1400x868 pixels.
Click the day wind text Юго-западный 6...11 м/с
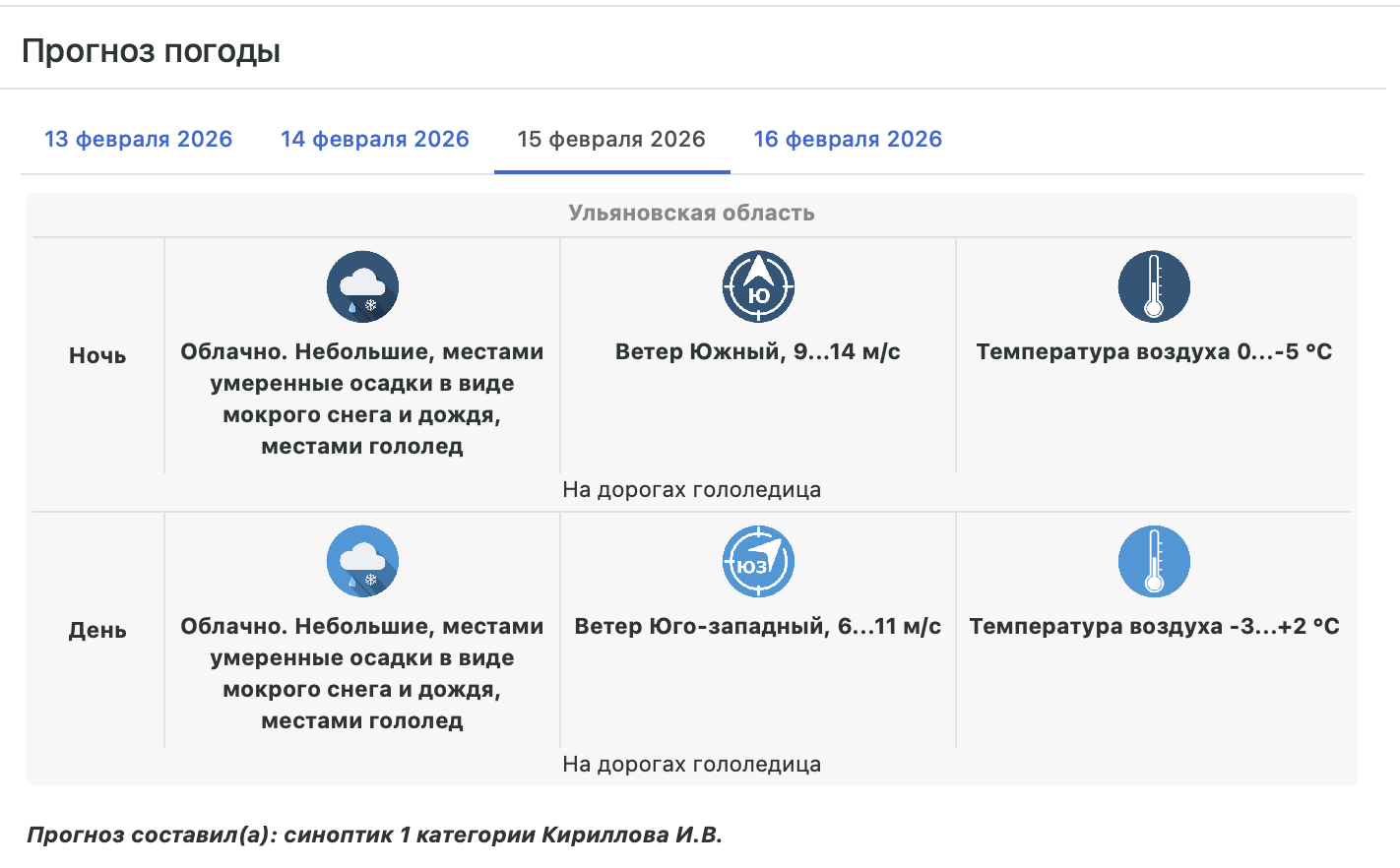coord(758,626)
